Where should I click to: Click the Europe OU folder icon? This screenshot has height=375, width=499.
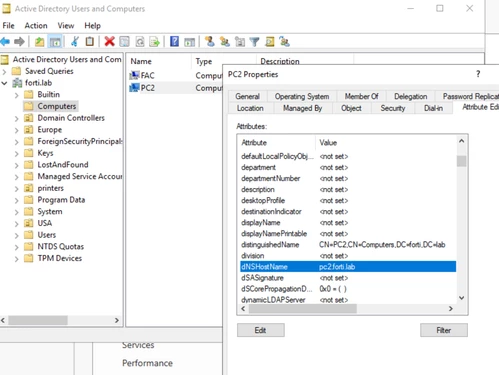29,130
